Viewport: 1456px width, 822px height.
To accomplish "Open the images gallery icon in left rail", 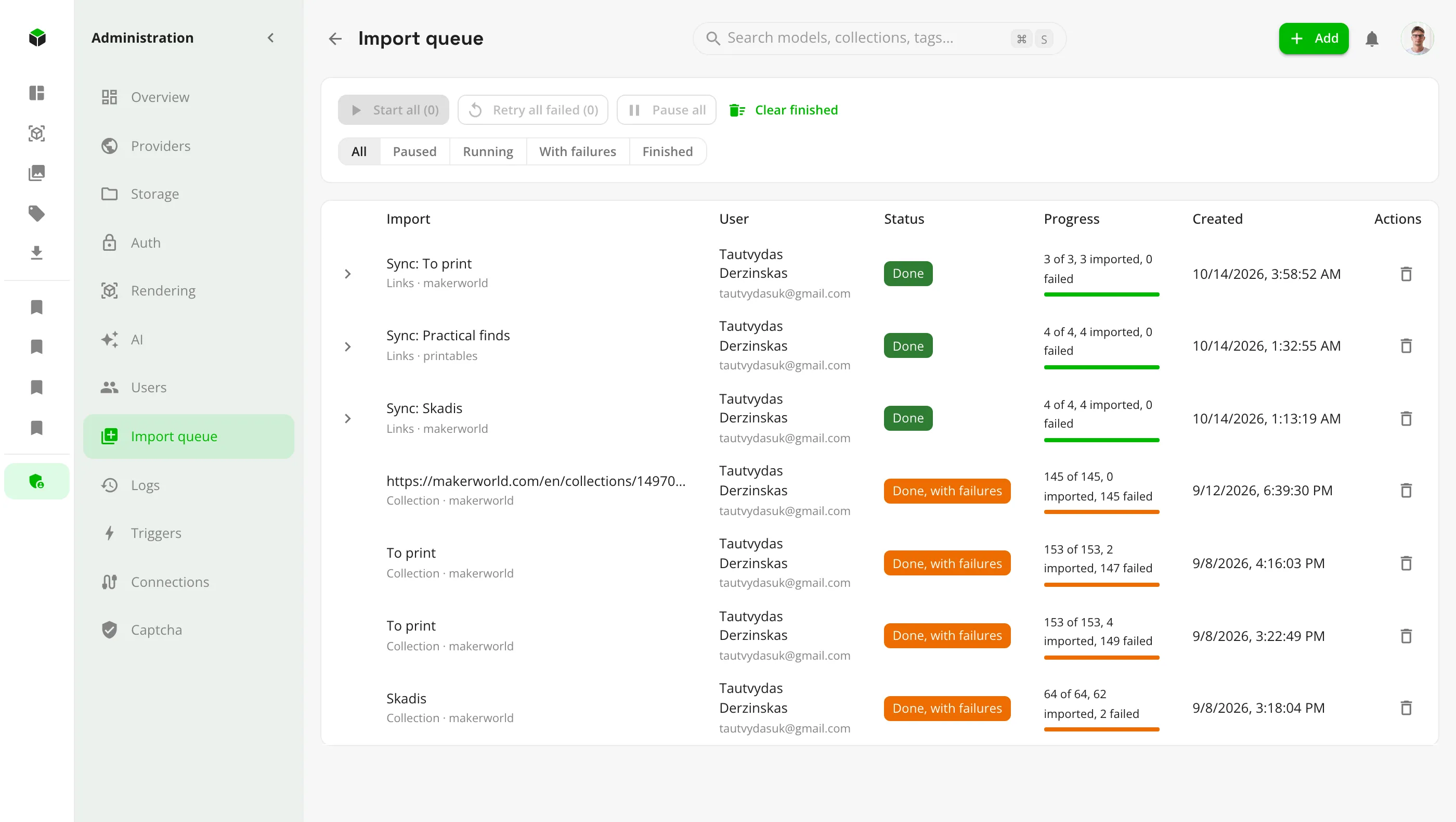I will point(37,173).
